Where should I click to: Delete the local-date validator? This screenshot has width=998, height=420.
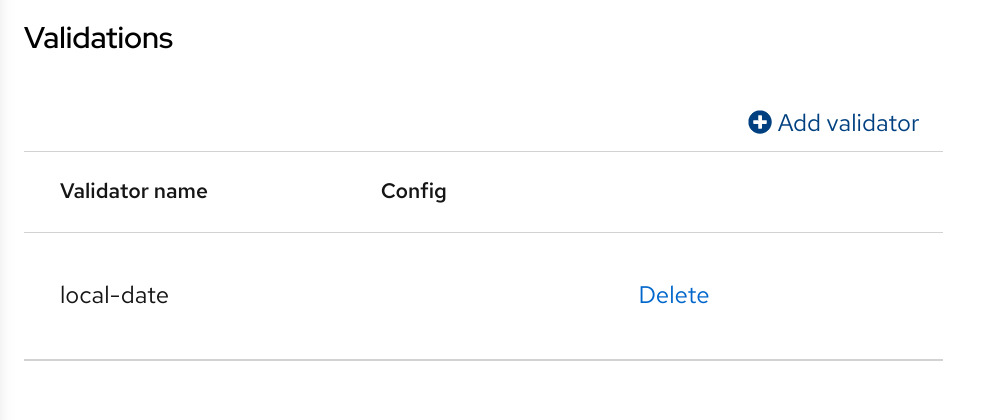[673, 295]
